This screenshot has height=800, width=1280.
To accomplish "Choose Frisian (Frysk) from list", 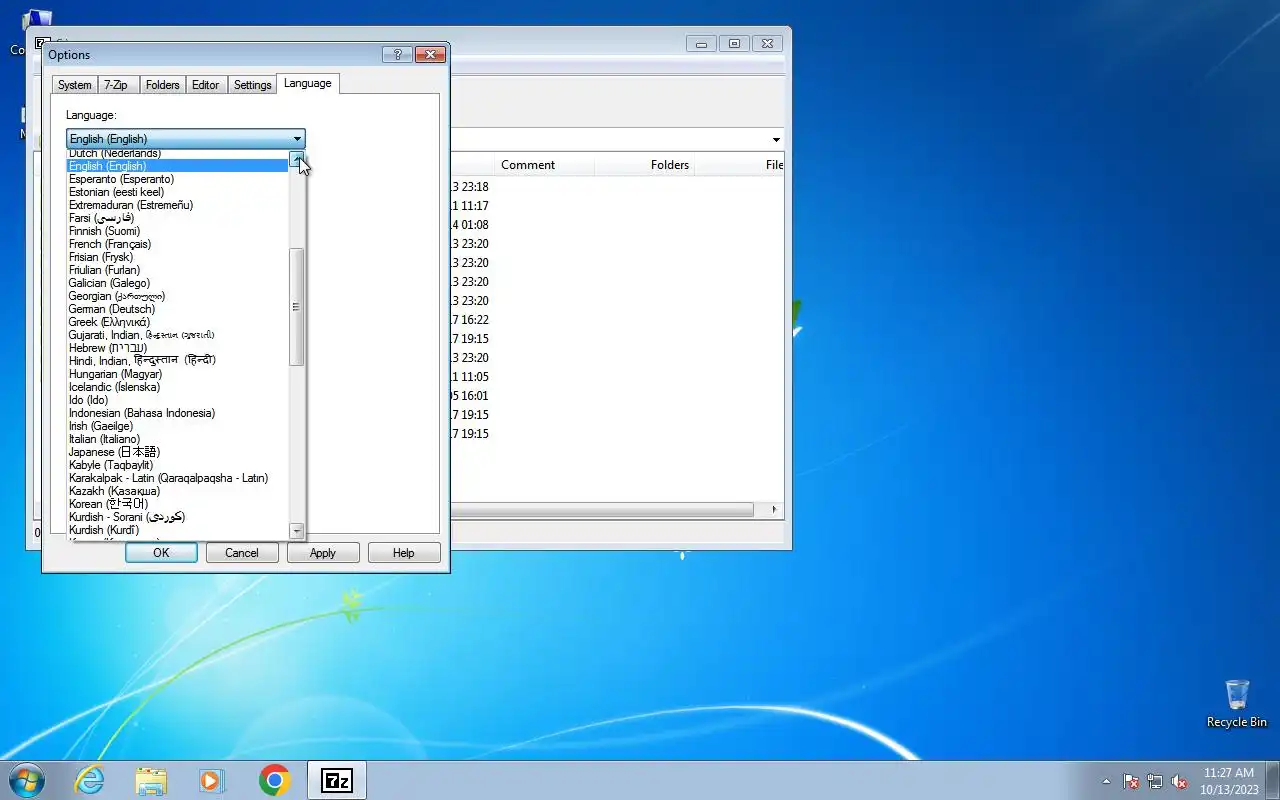I will [178, 257].
